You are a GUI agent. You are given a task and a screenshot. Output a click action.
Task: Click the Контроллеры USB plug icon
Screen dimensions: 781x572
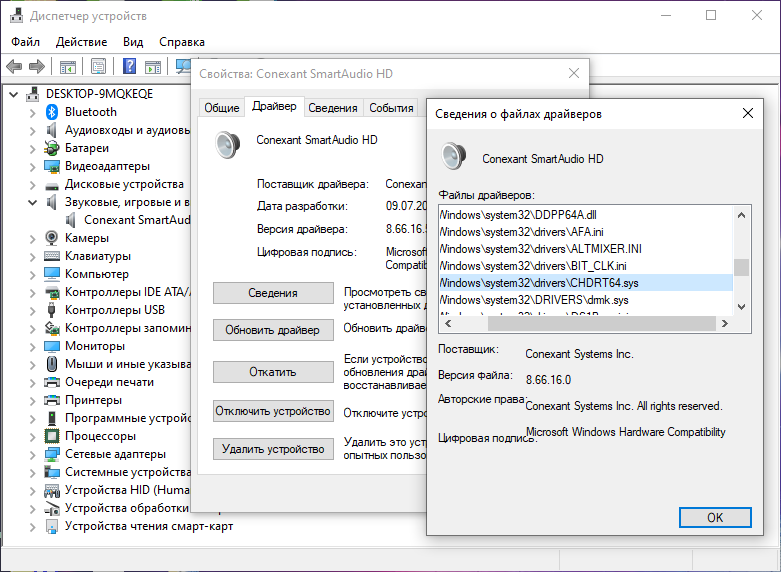coord(52,310)
